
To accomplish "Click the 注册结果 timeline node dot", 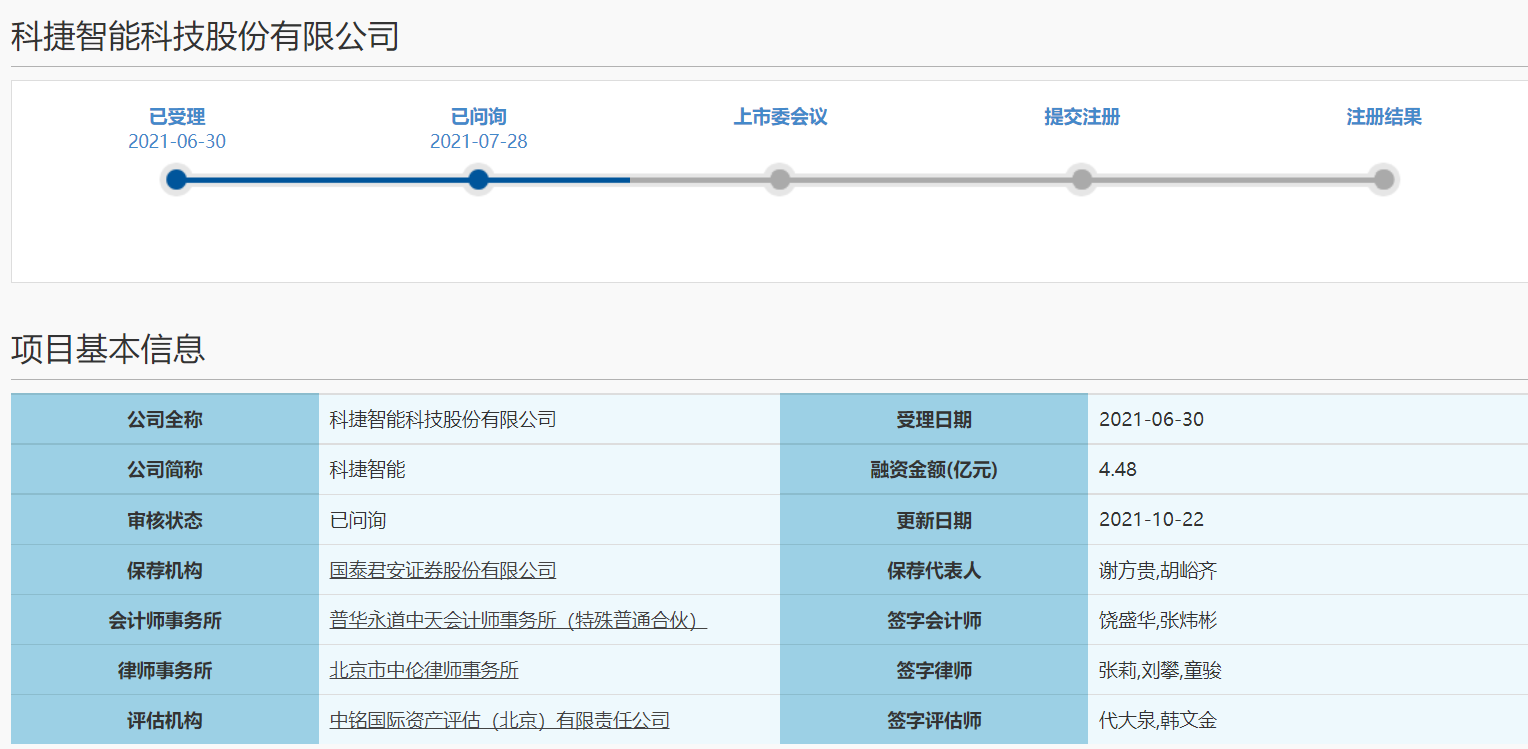I will pyautogui.click(x=1384, y=180).
